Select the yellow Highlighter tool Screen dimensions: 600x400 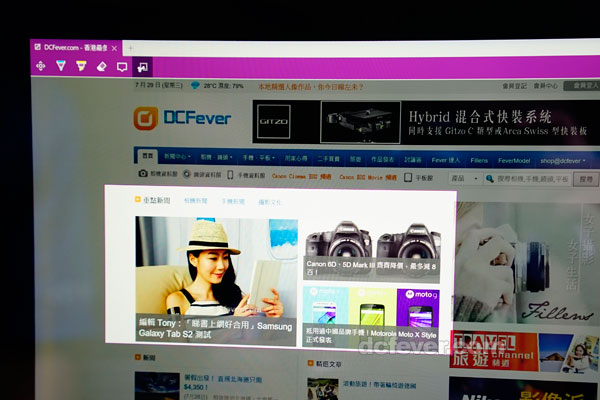(x=81, y=67)
